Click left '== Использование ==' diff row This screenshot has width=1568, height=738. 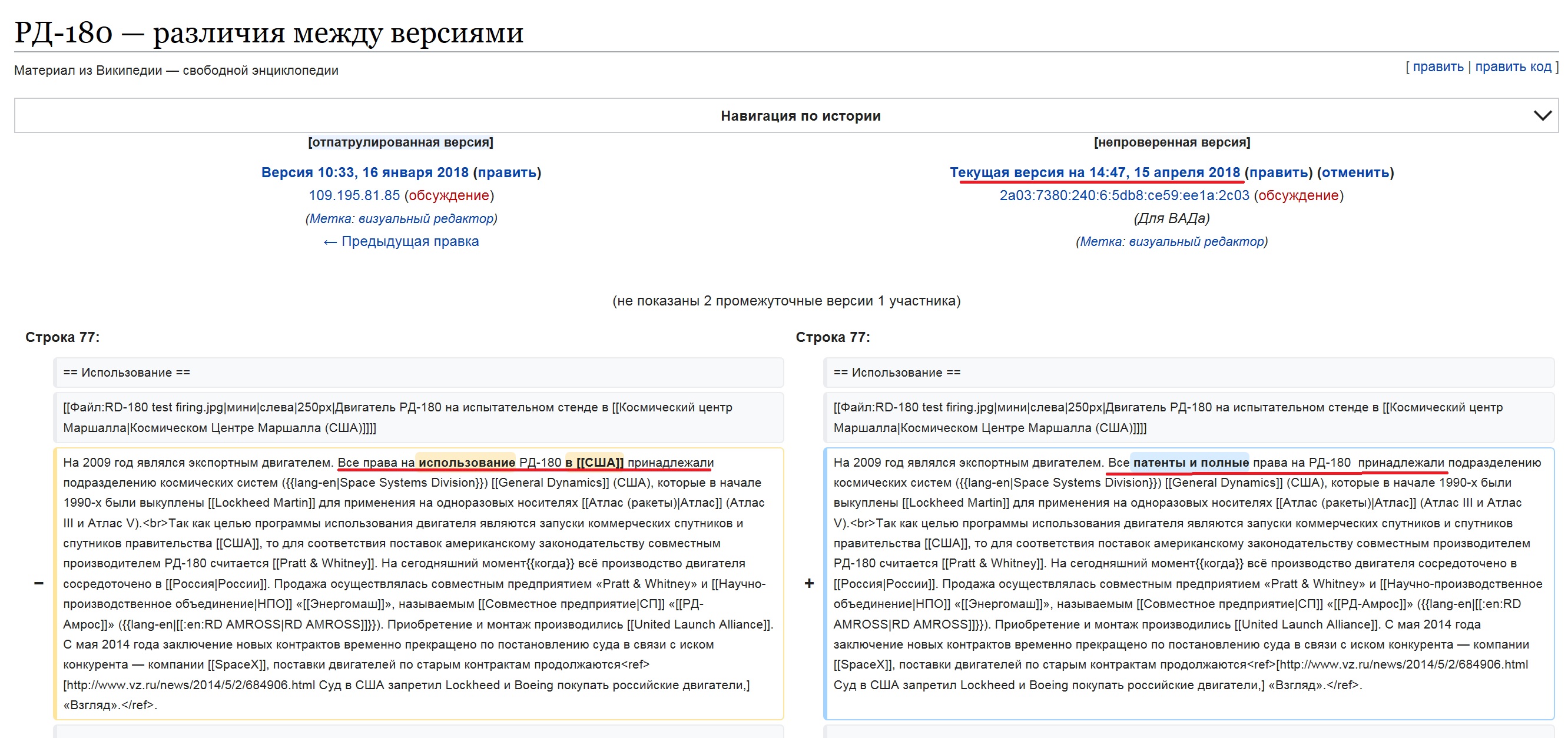tap(419, 373)
